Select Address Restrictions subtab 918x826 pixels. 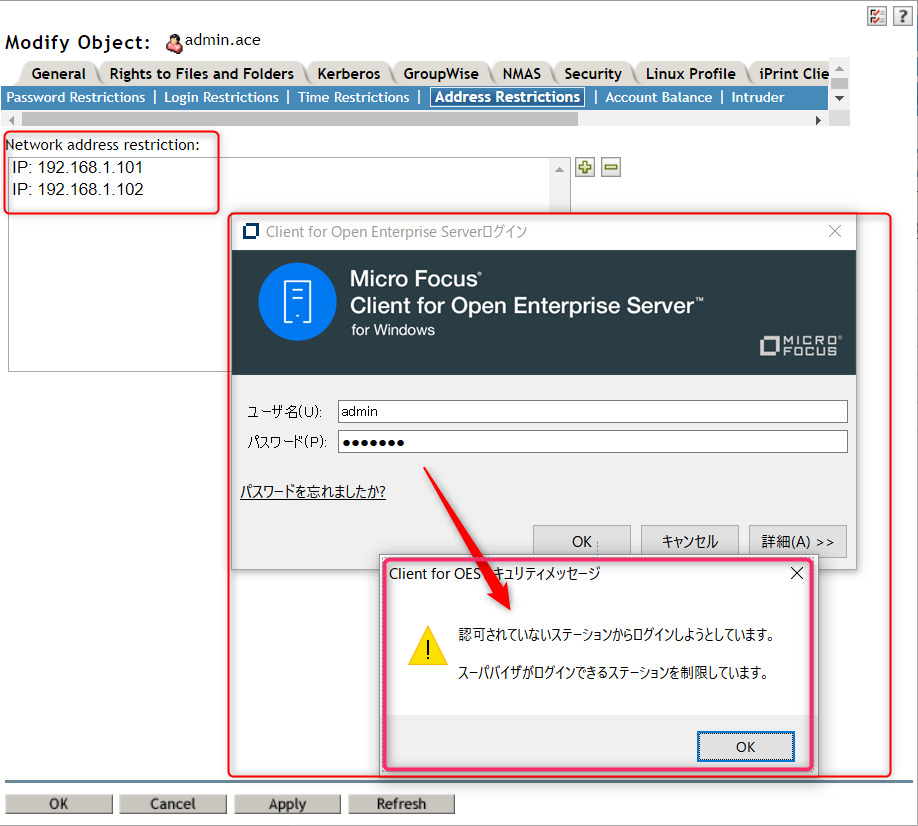508,97
